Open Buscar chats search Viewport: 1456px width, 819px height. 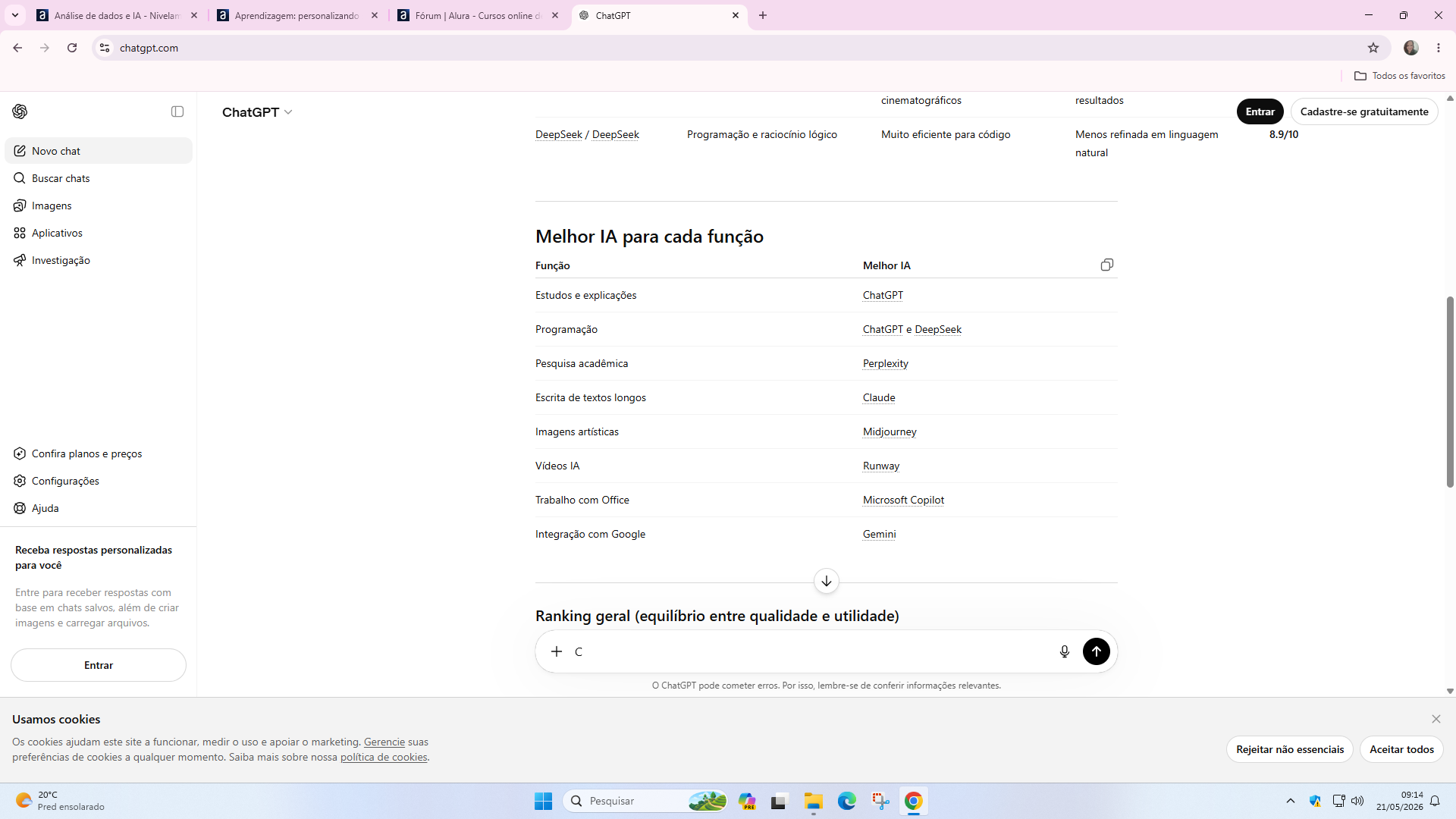pos(99,178)
